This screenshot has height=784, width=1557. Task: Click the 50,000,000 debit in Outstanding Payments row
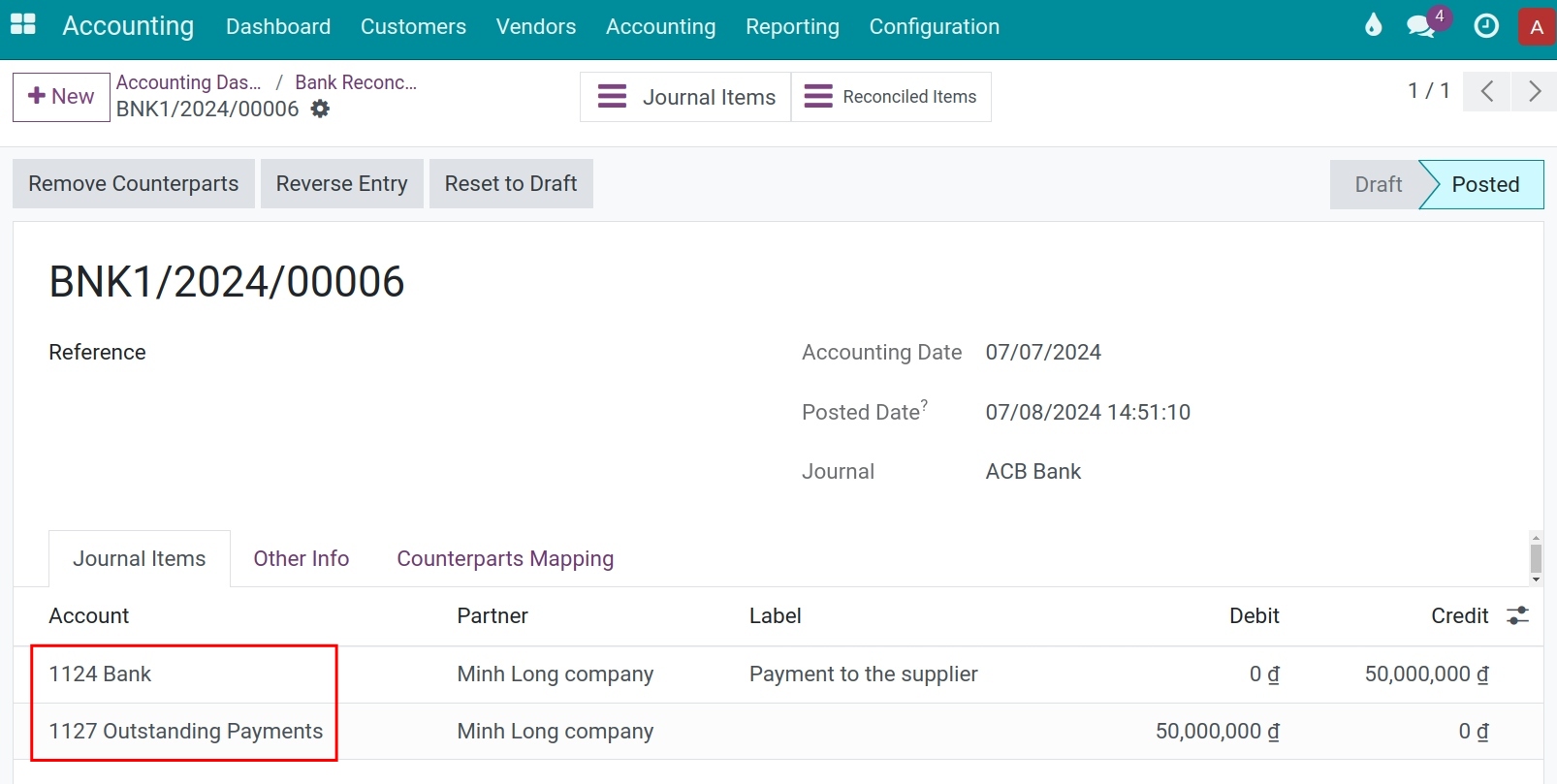(x=1217, y=732)
